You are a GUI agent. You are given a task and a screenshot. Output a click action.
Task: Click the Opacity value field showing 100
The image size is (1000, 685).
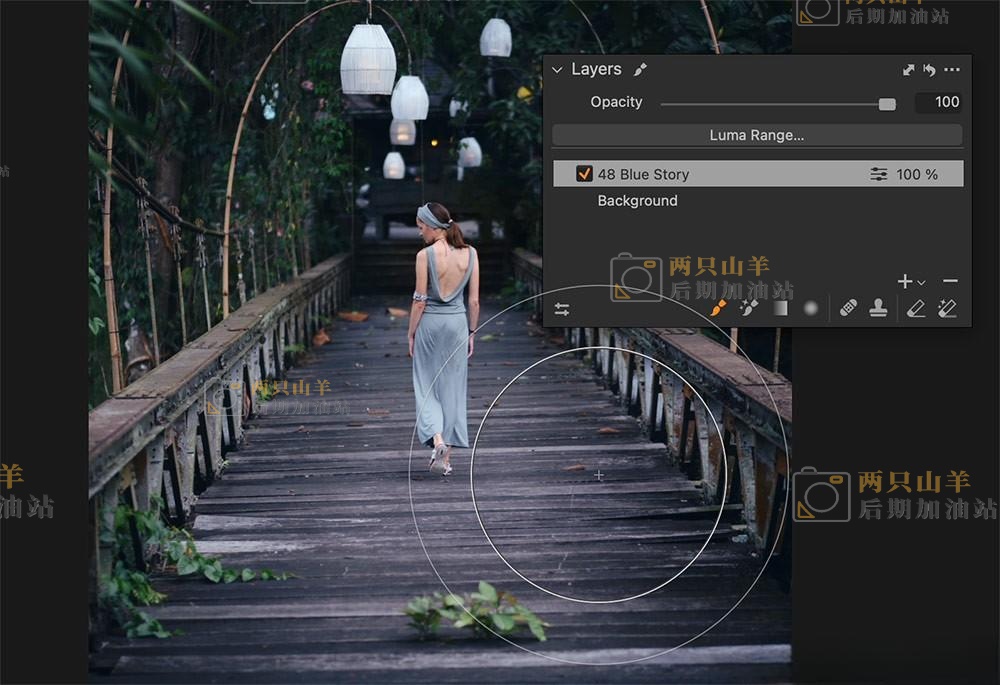(x=938, y=102)
